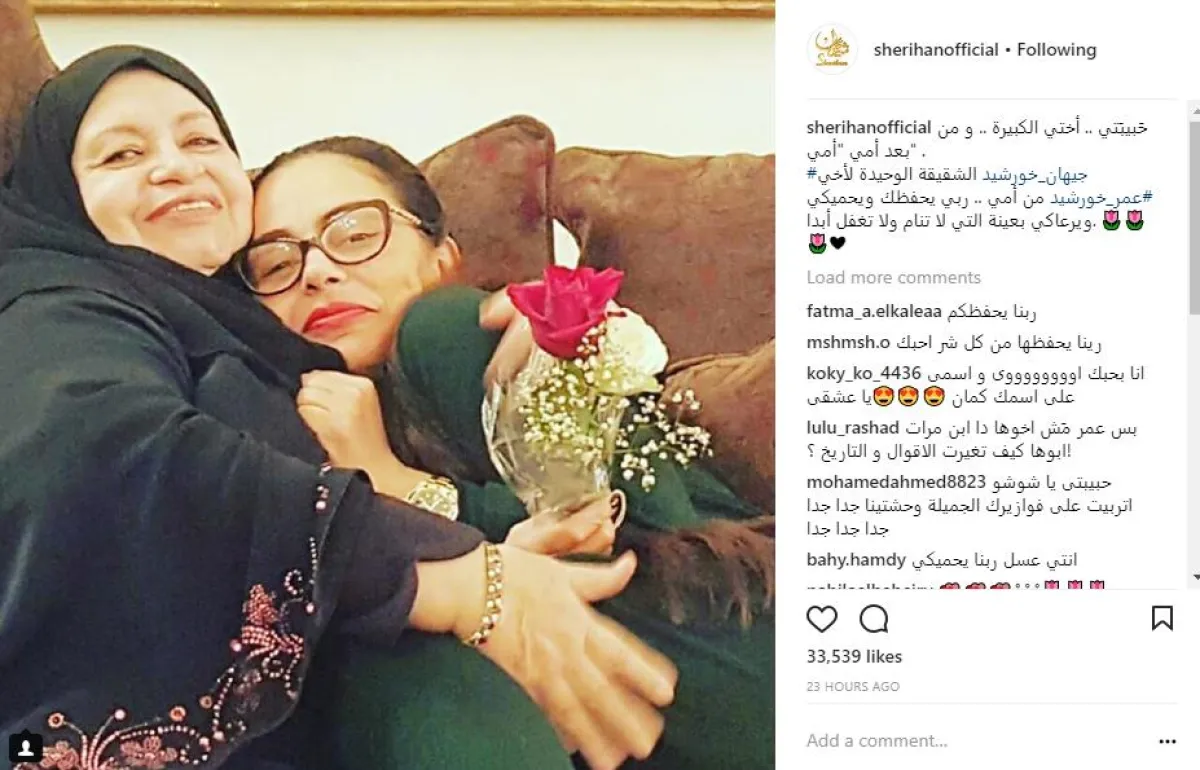1200x770 pixels.
Task: Open the main photo of the two women
Action: tap(387, 385)
